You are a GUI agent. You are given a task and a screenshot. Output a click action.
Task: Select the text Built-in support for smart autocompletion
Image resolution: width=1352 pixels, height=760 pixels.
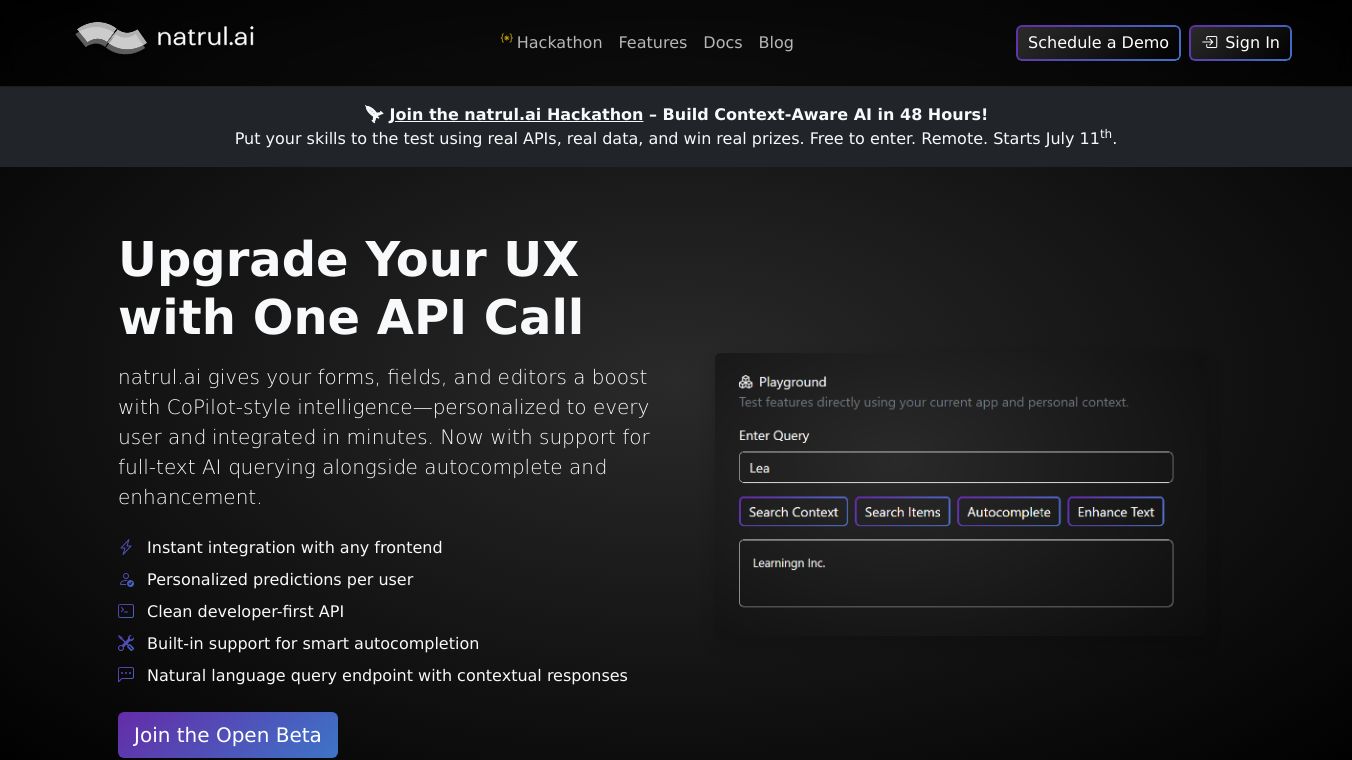tap(313, 643)
